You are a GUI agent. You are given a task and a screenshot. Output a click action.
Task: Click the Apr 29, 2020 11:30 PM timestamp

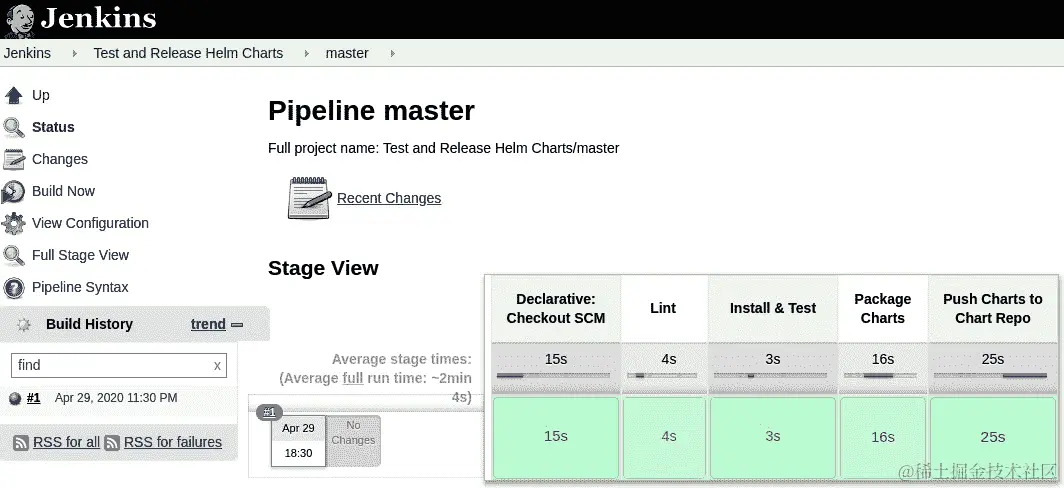tap(116, 398)
